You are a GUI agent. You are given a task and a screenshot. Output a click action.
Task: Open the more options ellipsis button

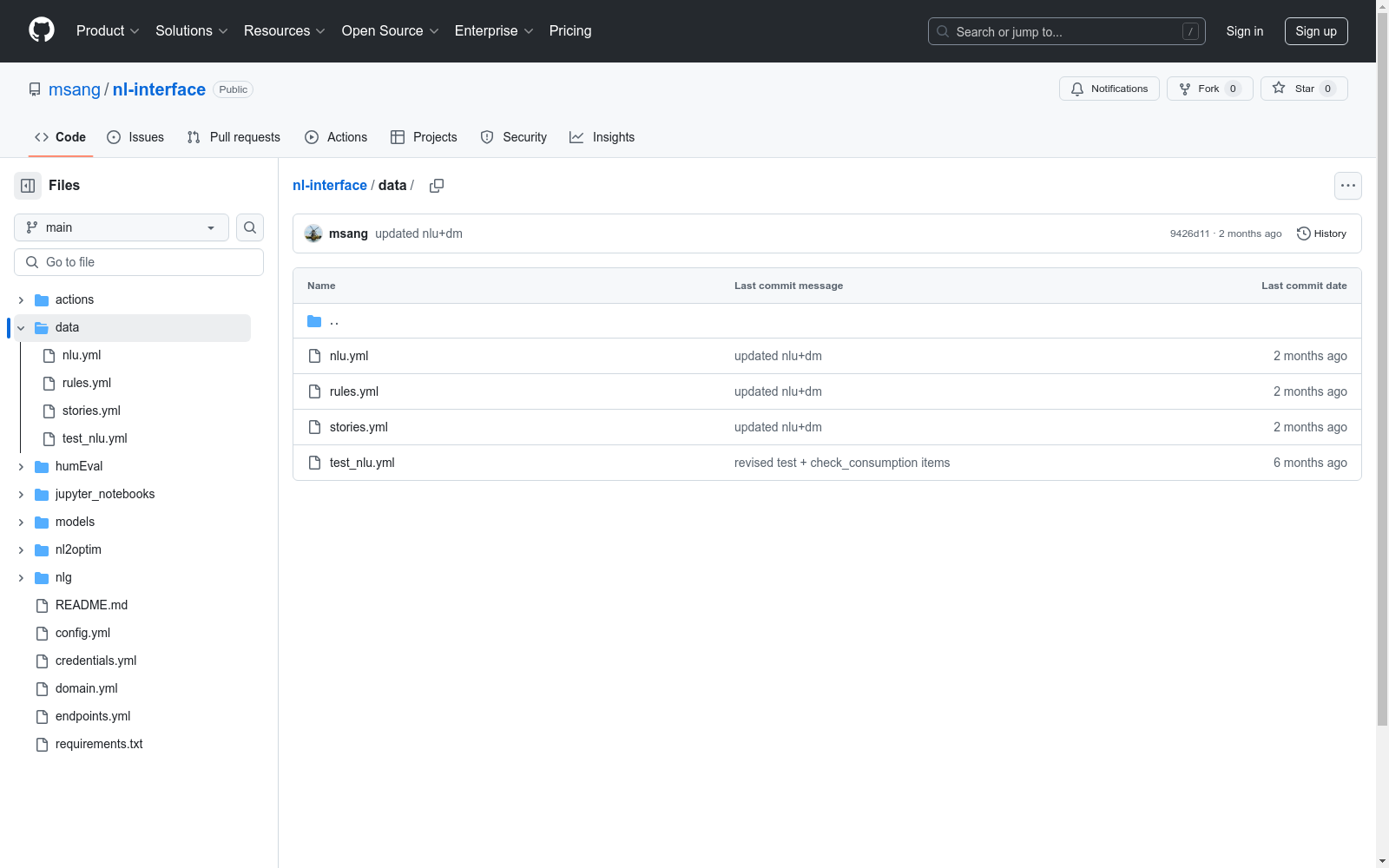[1348, 186]
